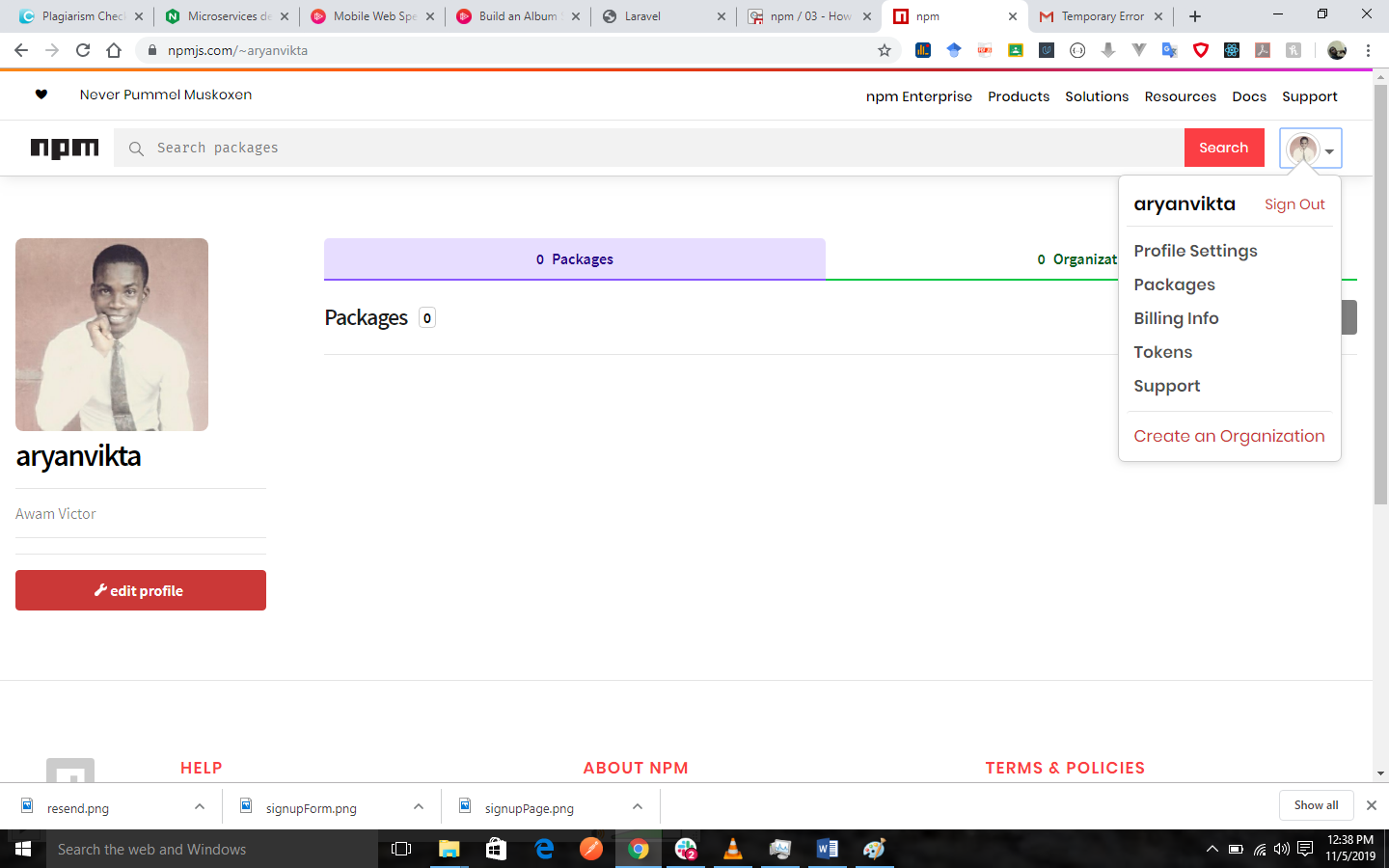Go back using the browser back arrow
Viewport: 1389px width, 868px height.
pyautogui.click(x=21, y=50)
